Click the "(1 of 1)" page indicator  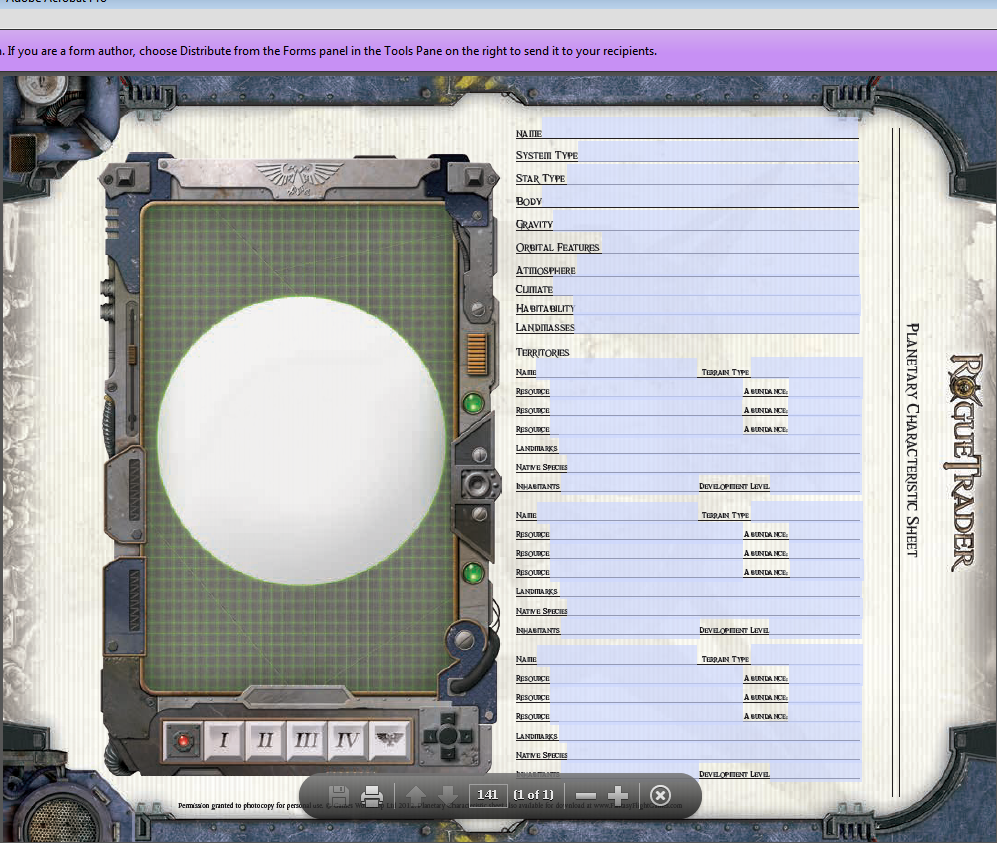pyautogui.click(x=533, y=795)
